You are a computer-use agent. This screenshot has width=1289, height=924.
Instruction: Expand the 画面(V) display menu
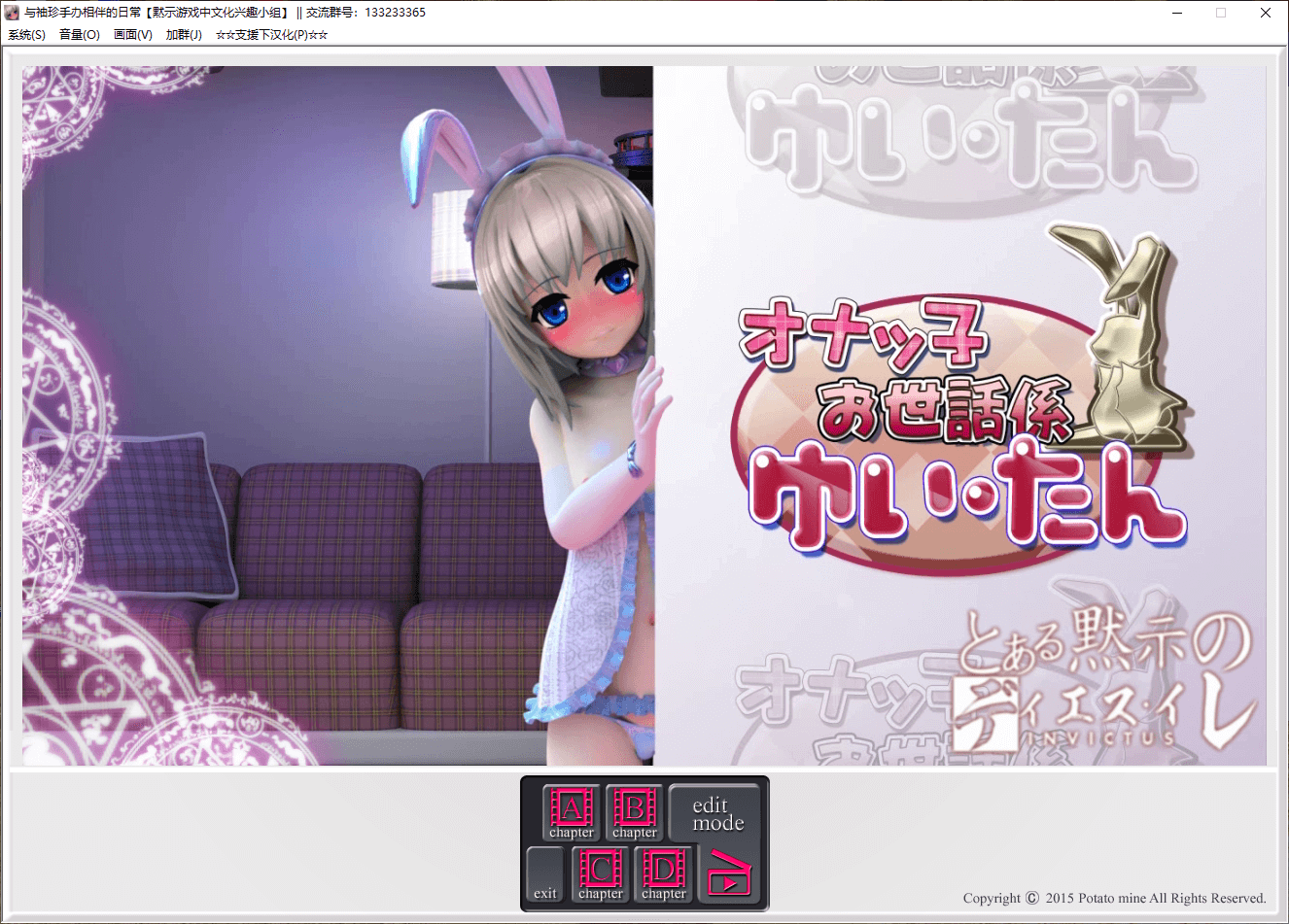[132, 35]
